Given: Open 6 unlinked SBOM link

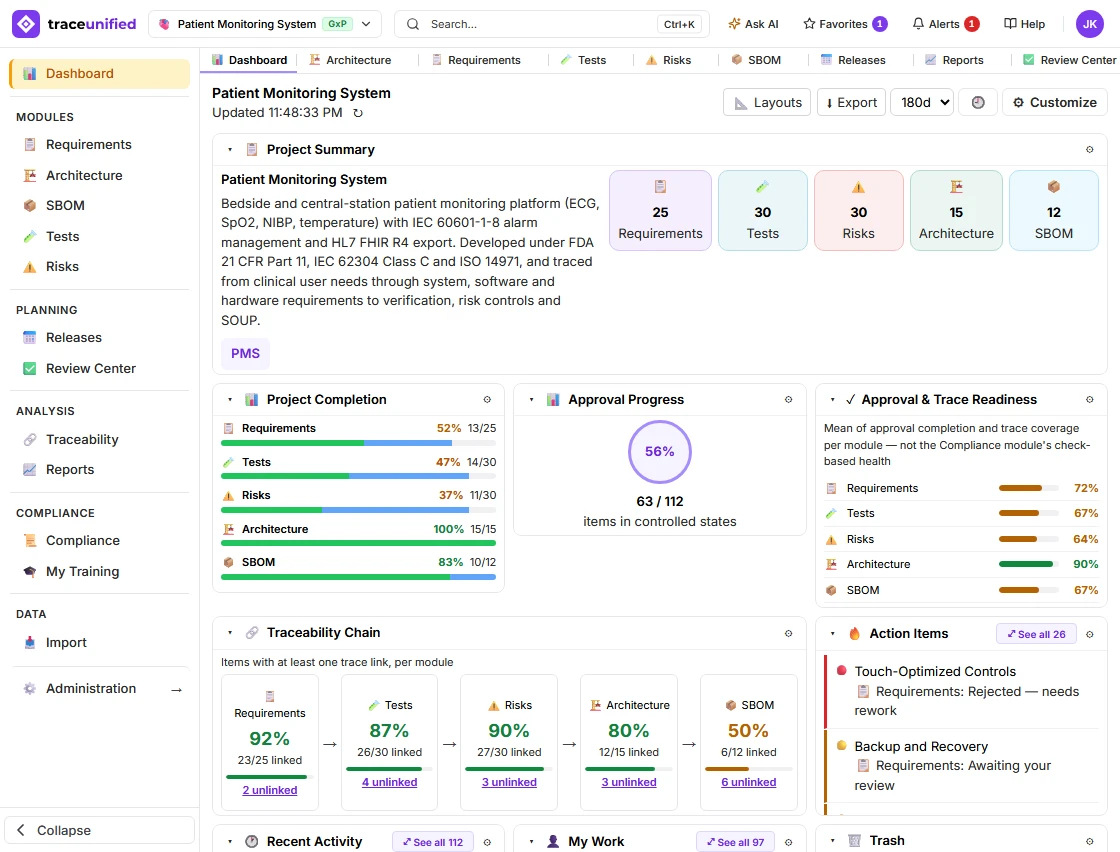Looking at the screenshot, I should coord(749,783).
